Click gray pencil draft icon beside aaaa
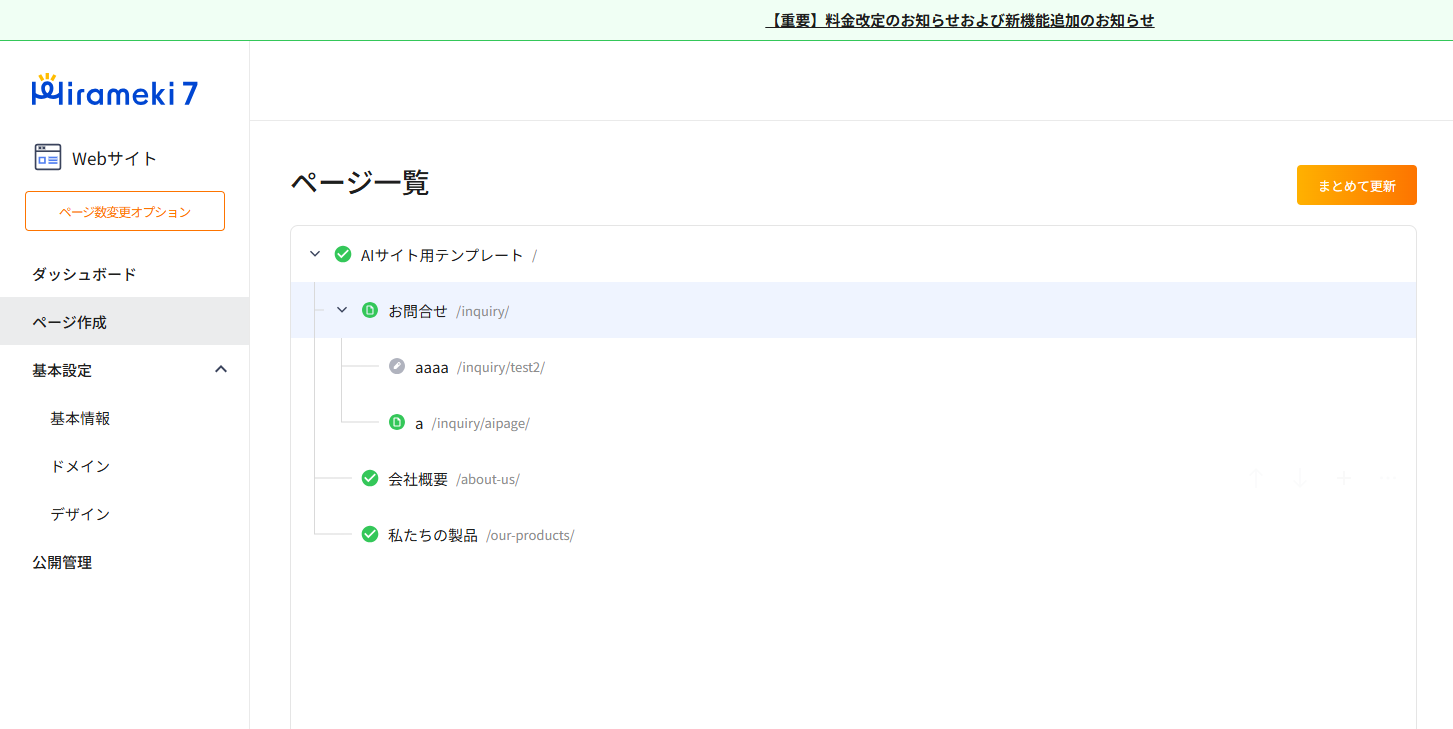The width and height of the screenshot is (1453, 729). (397, 367)
